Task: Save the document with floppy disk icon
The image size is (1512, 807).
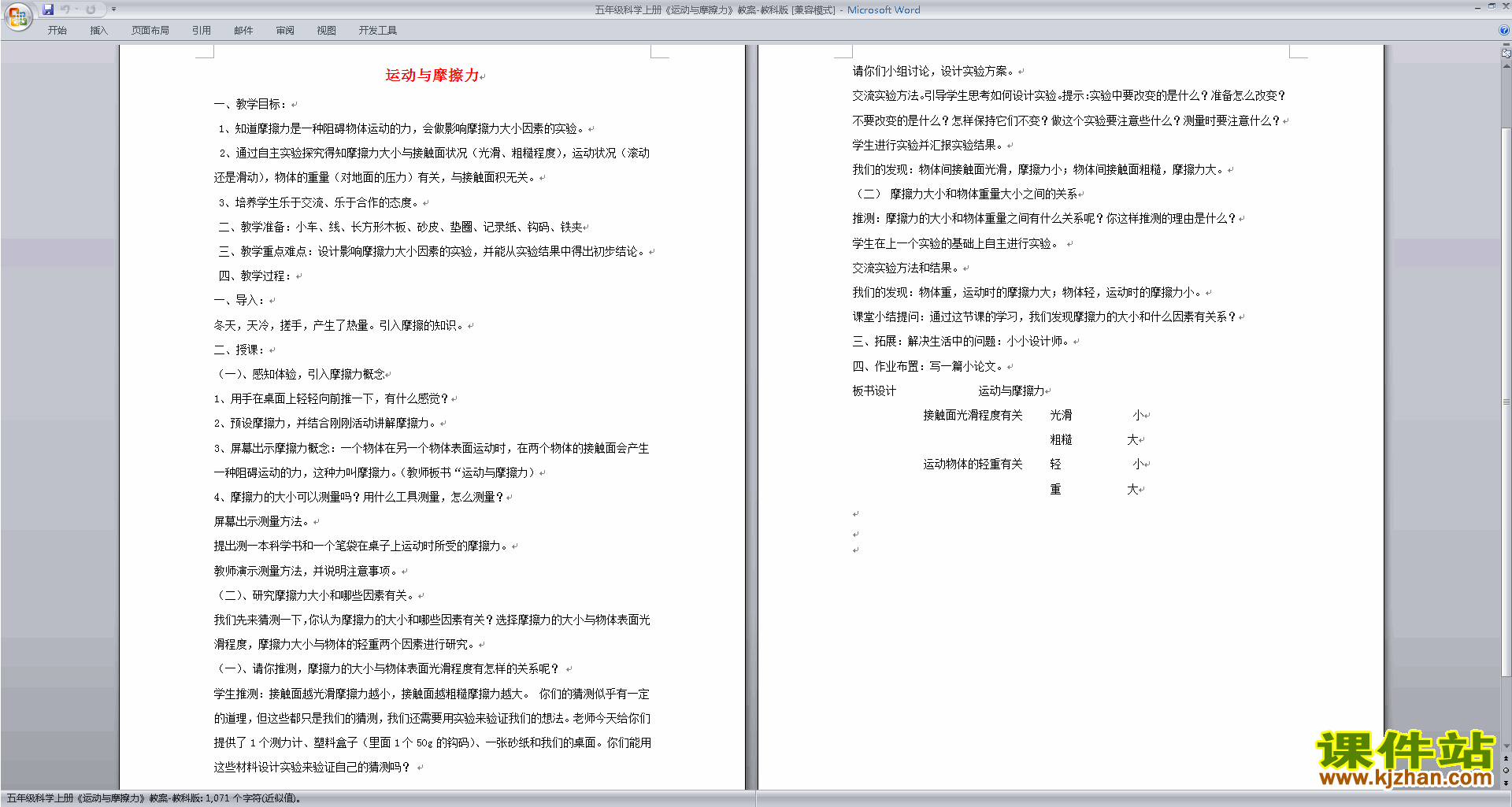Action: tap(48, 9)
